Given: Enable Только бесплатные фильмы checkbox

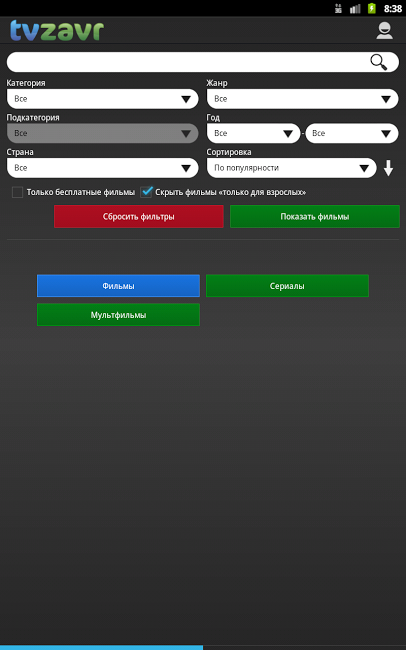Looking at the screenshot, I should 17,192.
